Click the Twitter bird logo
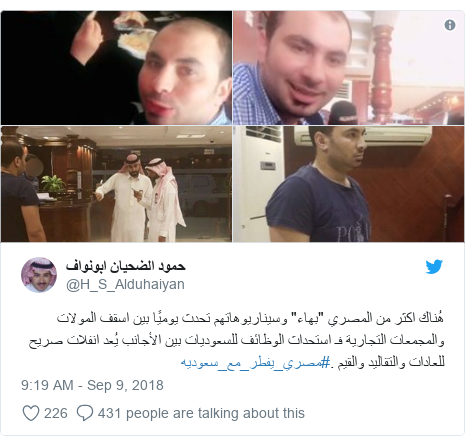The width and height of the screenshot is (465, 446). point(434,267)
